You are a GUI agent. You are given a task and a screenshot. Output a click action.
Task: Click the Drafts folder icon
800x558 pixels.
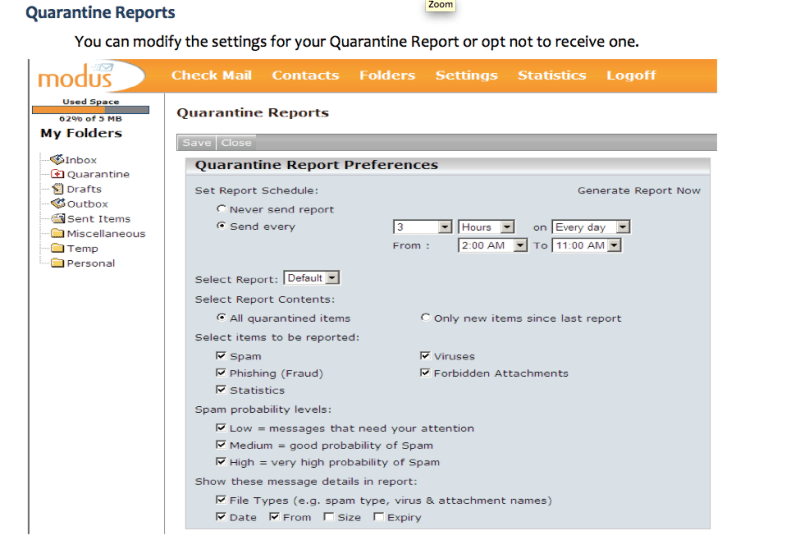pos(58,189)
